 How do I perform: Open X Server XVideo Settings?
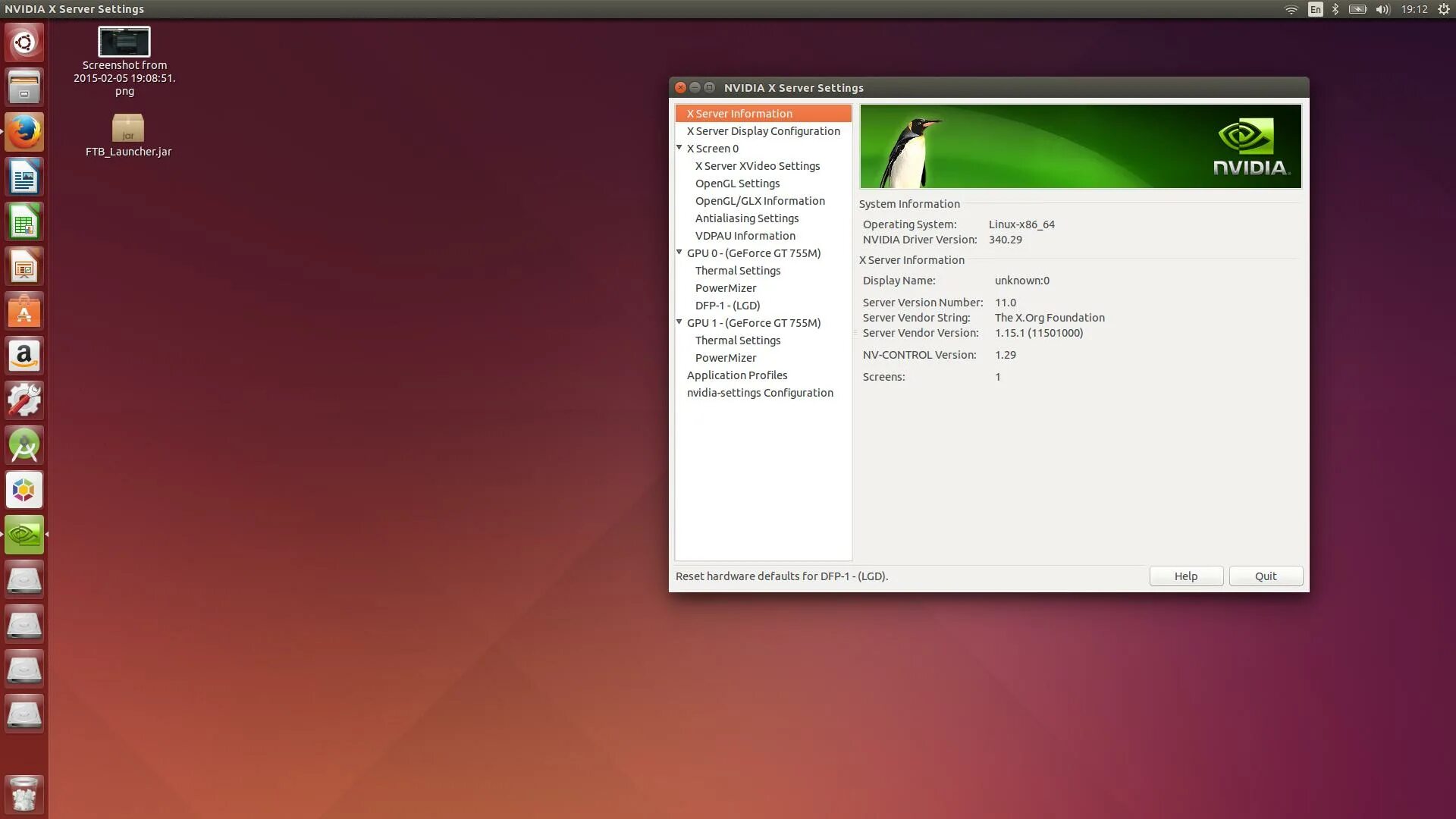tap(758, 166)
